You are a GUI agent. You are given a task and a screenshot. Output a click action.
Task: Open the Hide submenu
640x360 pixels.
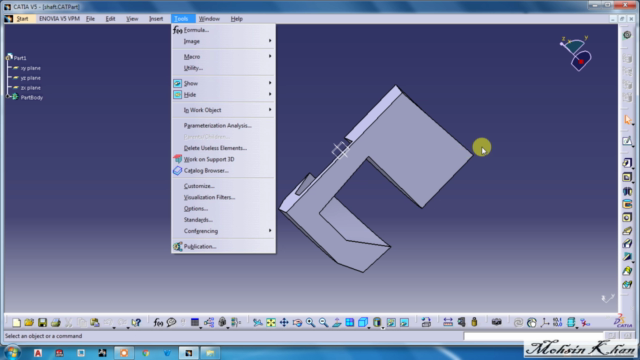(223, 95)
